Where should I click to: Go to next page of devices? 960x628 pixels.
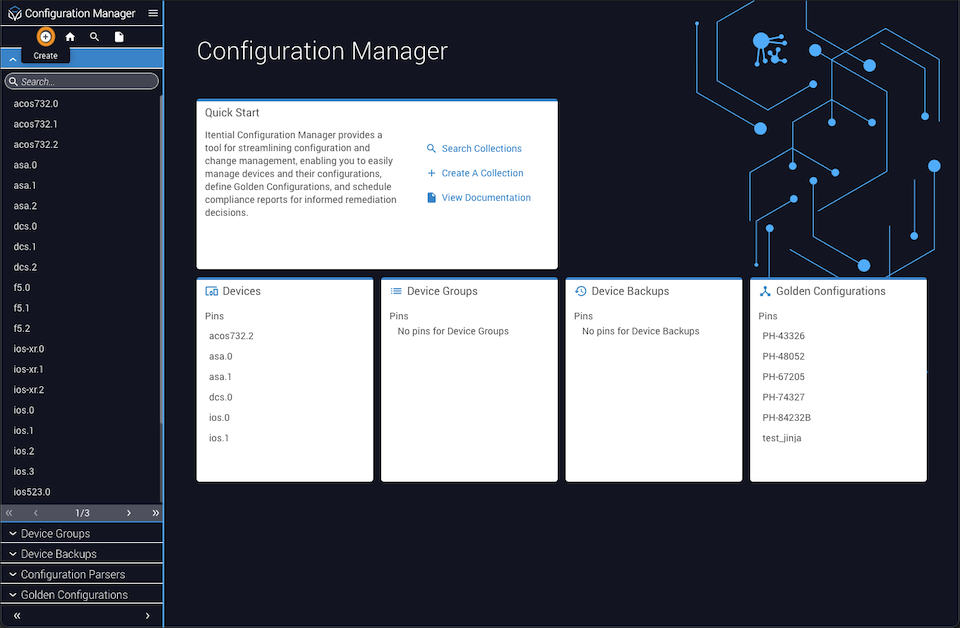point(129,513)
